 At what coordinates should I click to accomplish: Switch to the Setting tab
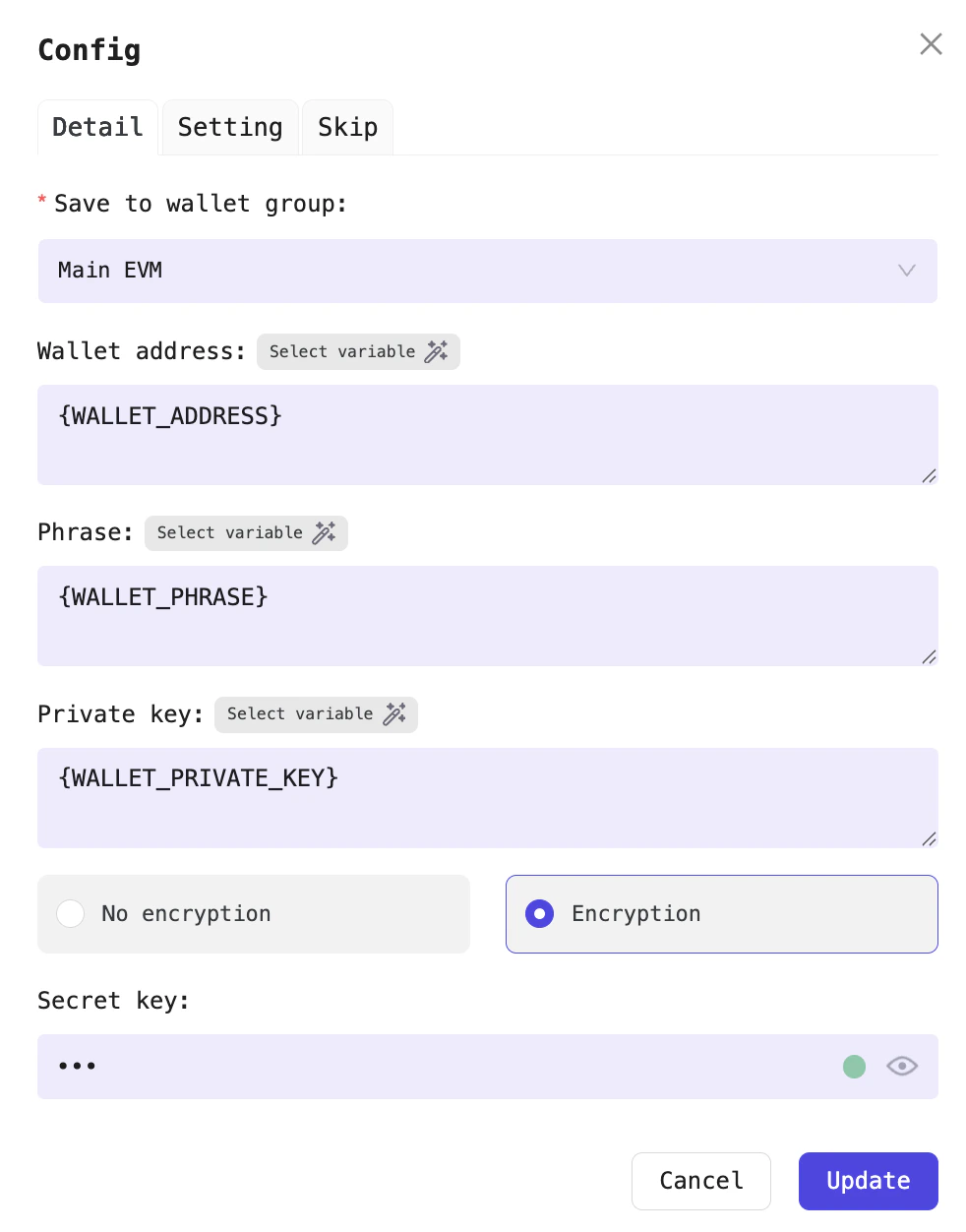click(x=229, y=127)
